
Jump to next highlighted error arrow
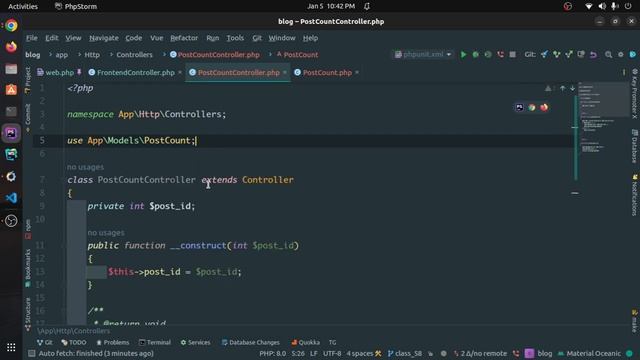point(572,88)
